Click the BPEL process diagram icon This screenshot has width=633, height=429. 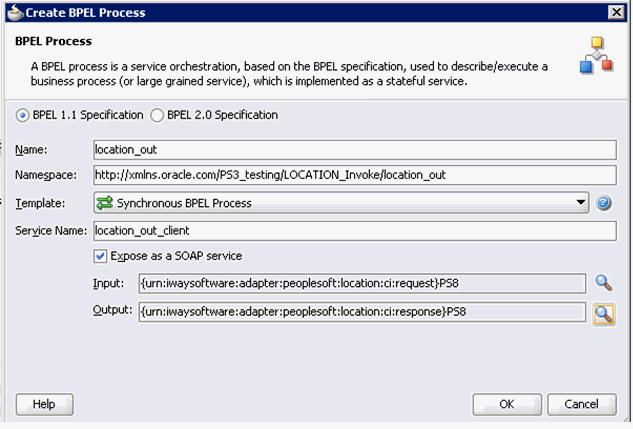coord(596,55)
